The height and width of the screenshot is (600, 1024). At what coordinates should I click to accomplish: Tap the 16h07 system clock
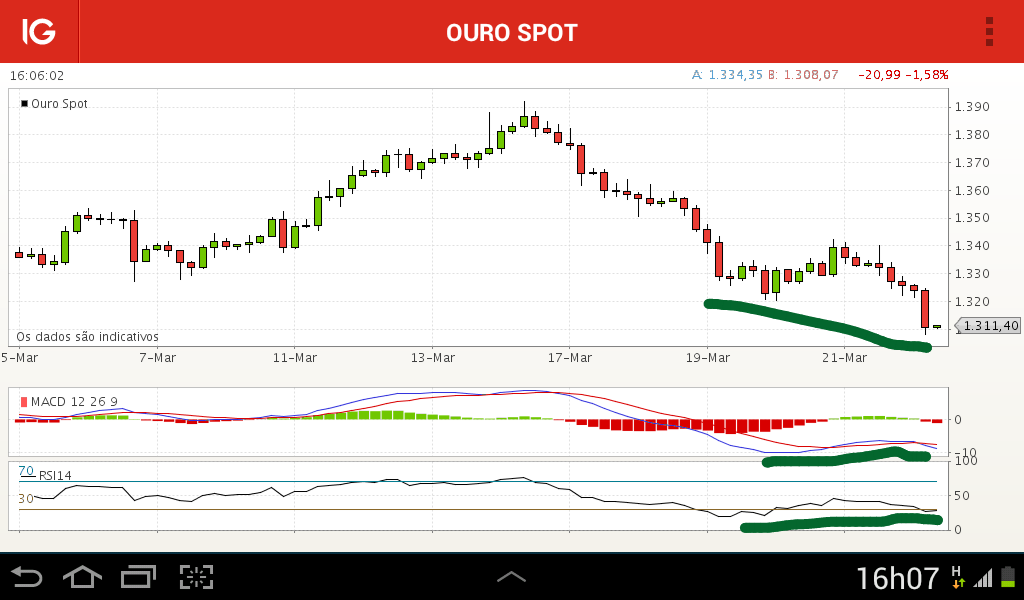897,578
